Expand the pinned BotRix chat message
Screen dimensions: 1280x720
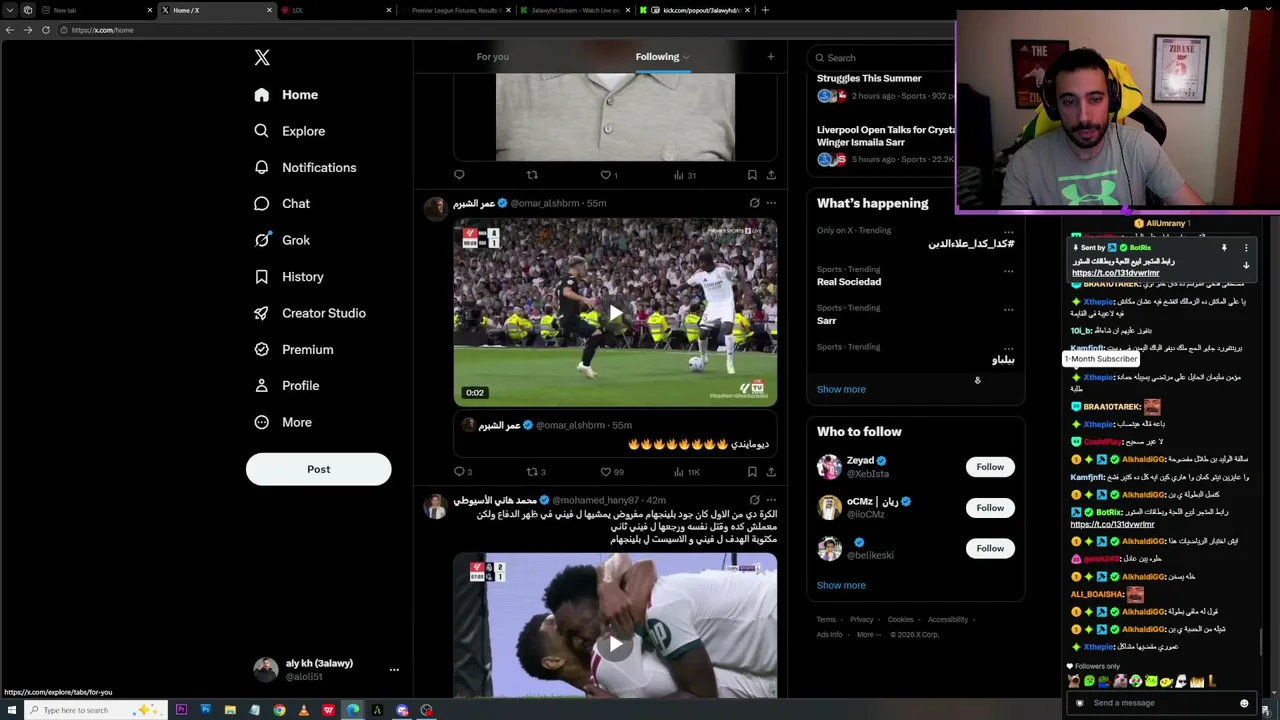[x=1246, y=266]
